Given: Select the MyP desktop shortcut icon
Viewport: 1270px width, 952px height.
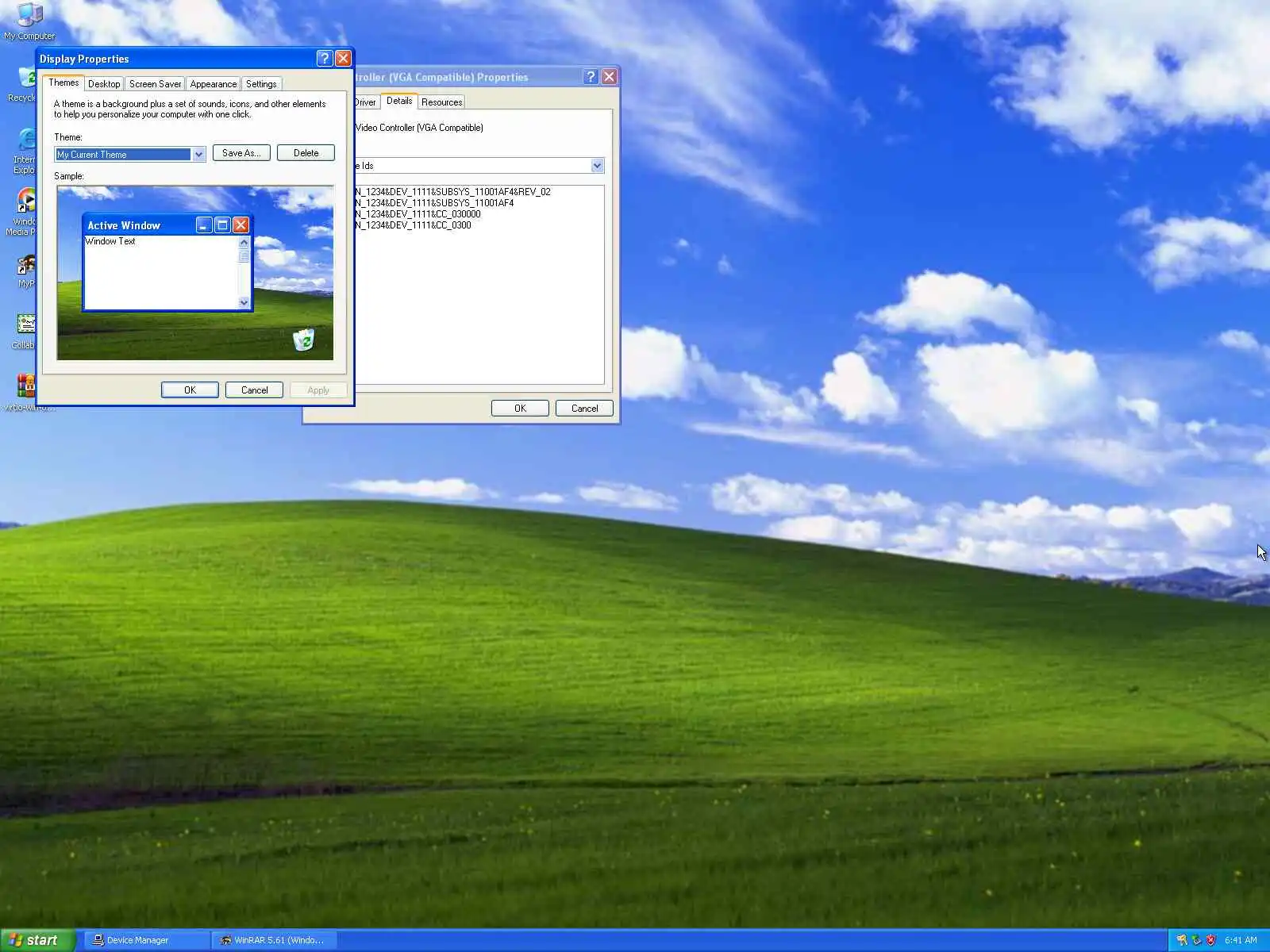Looking at the screenshot, I should click(25, 271).
